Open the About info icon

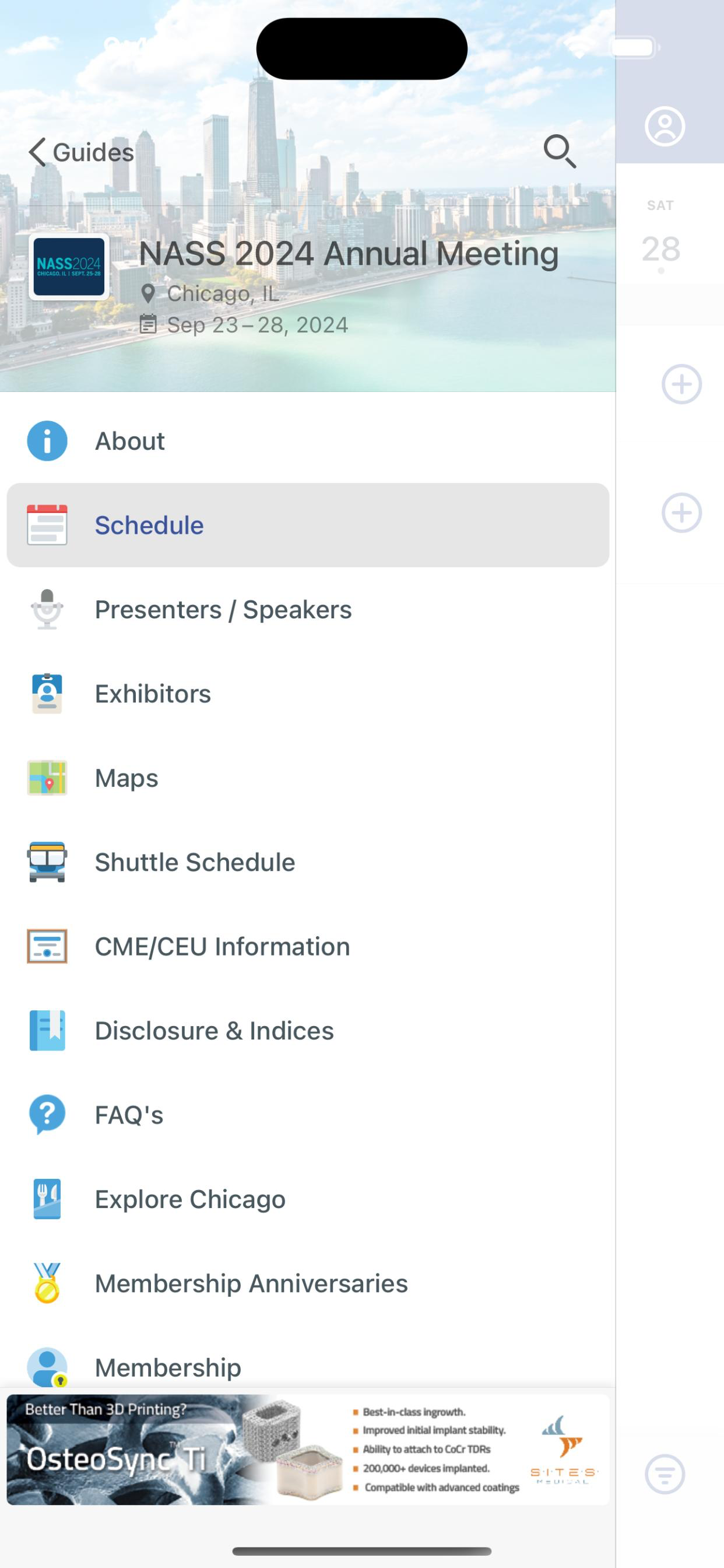pos(47,440)
